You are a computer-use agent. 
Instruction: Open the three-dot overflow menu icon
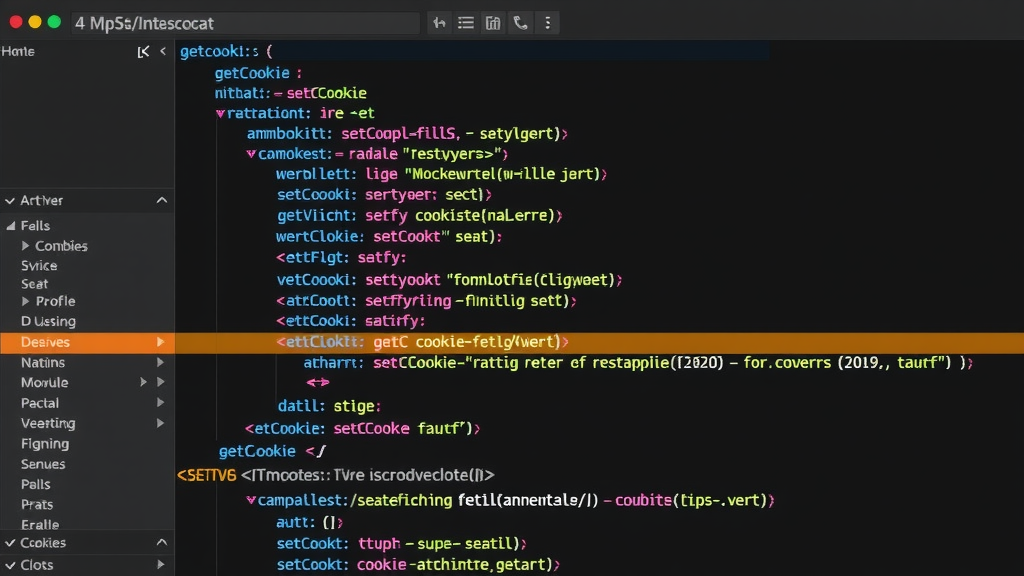pyautogui.click(x=547, y=22)
